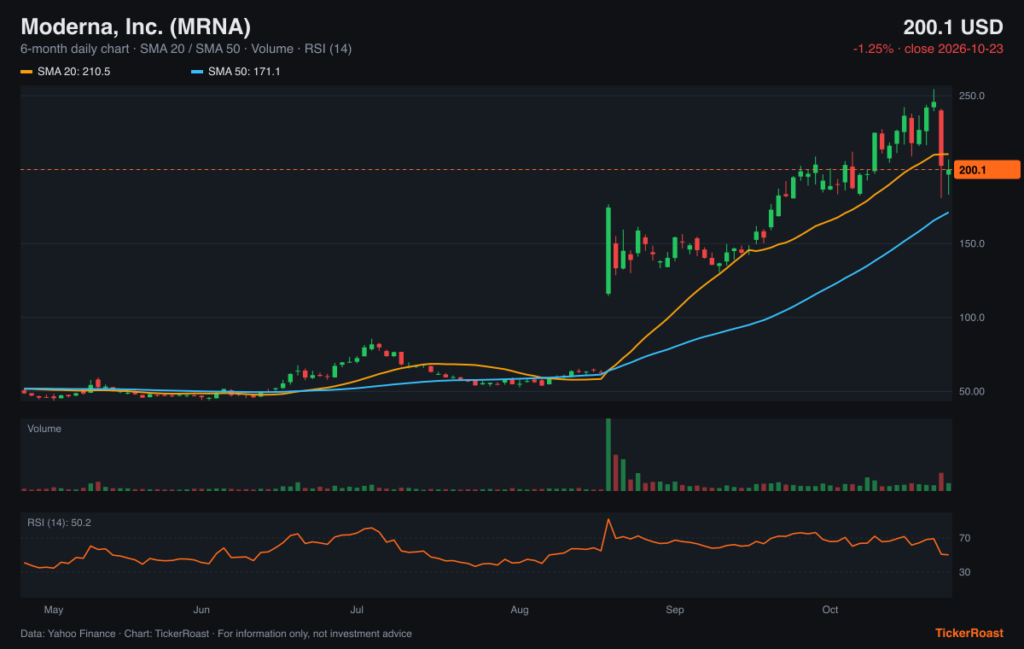The image size is (1024, 649).
Task: Click the 100.0 price axis label
Action: (x=971, y=317)
